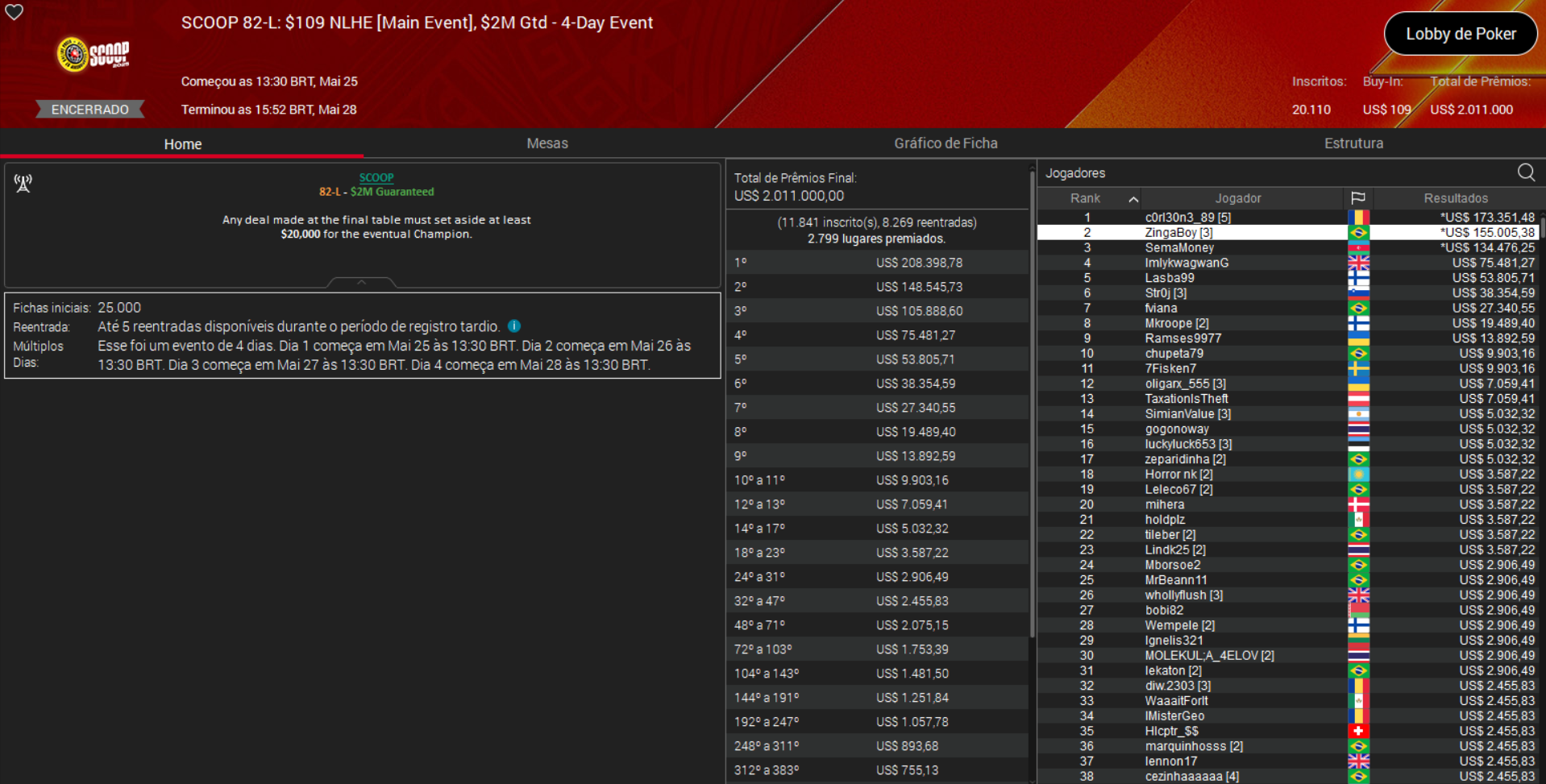Click the 9º place prize US$ 13.892,59
The image size is (1546, 784).
pos(916,456)
